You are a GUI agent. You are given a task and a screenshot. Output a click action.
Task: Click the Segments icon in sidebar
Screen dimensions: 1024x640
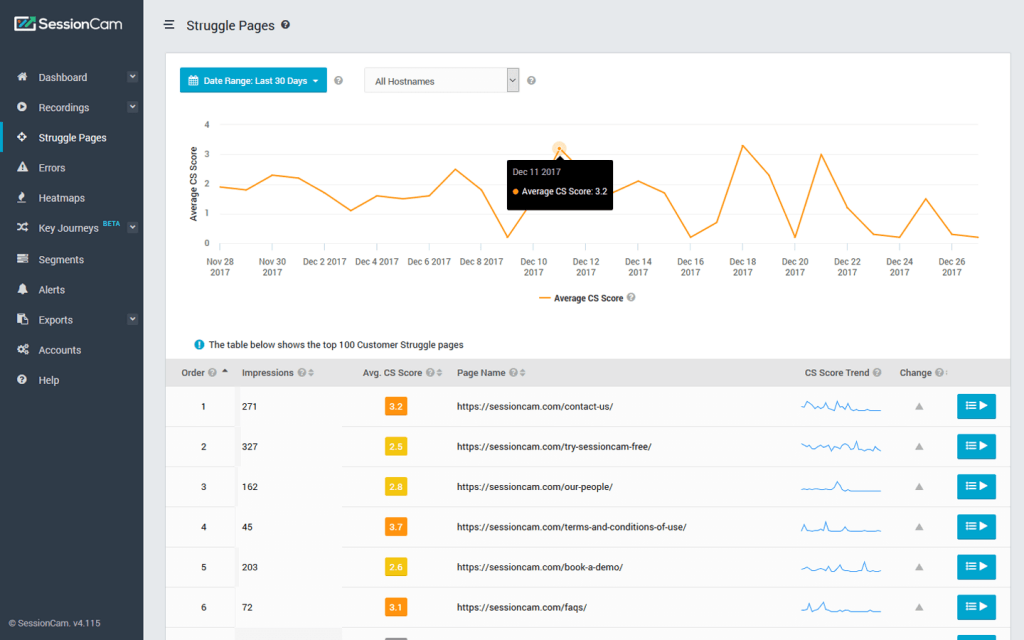tap(22, 259)
